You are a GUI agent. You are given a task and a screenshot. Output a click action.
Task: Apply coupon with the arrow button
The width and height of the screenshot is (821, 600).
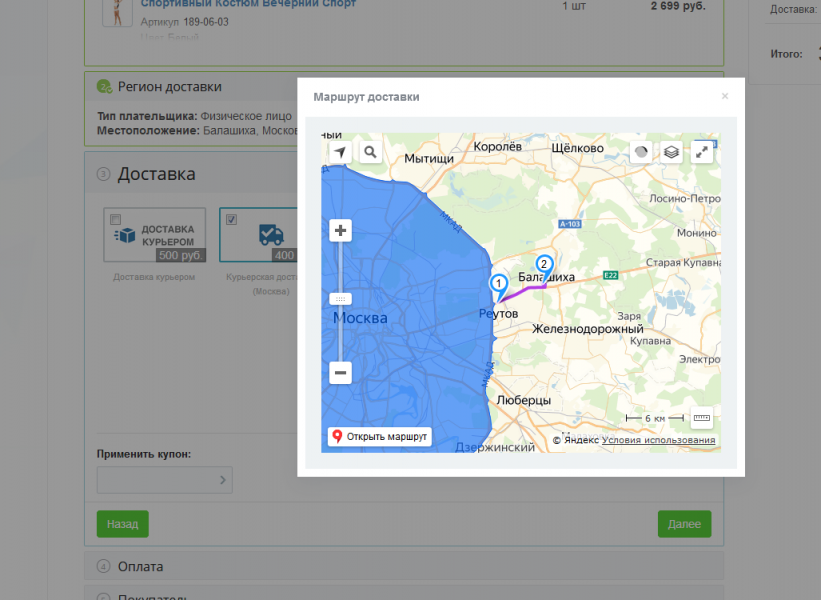click(223, 480)
